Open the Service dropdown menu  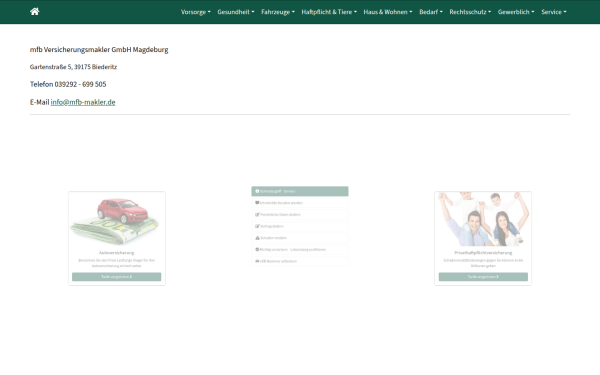click(x=554, y=12)
